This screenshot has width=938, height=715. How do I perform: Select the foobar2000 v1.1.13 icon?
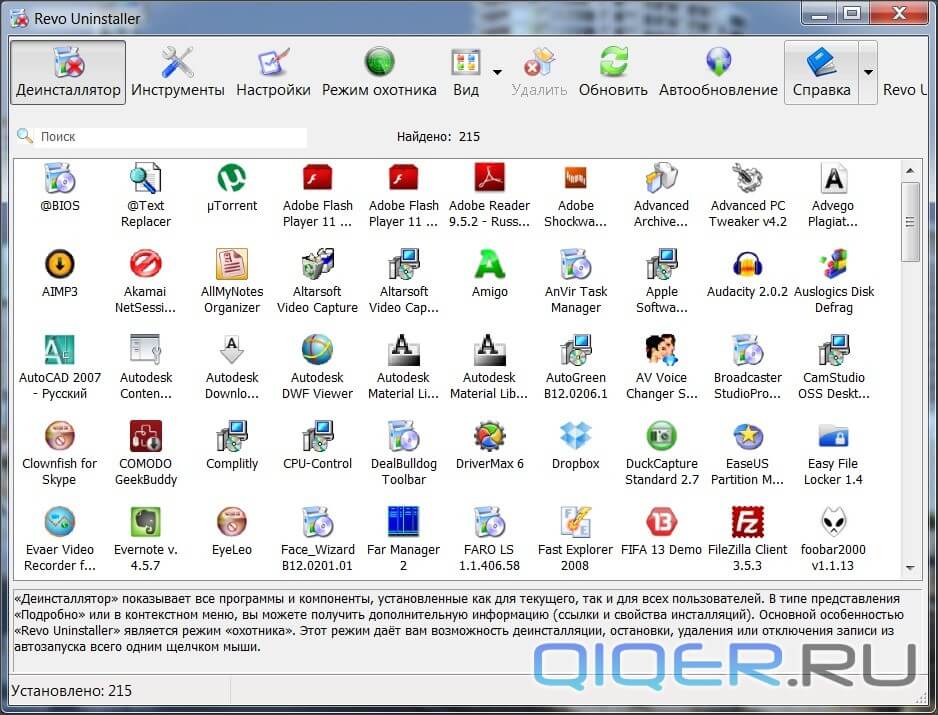pos(833,522)
